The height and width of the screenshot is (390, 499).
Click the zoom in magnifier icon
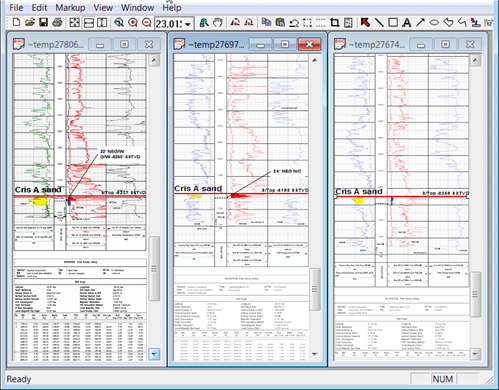133,23
